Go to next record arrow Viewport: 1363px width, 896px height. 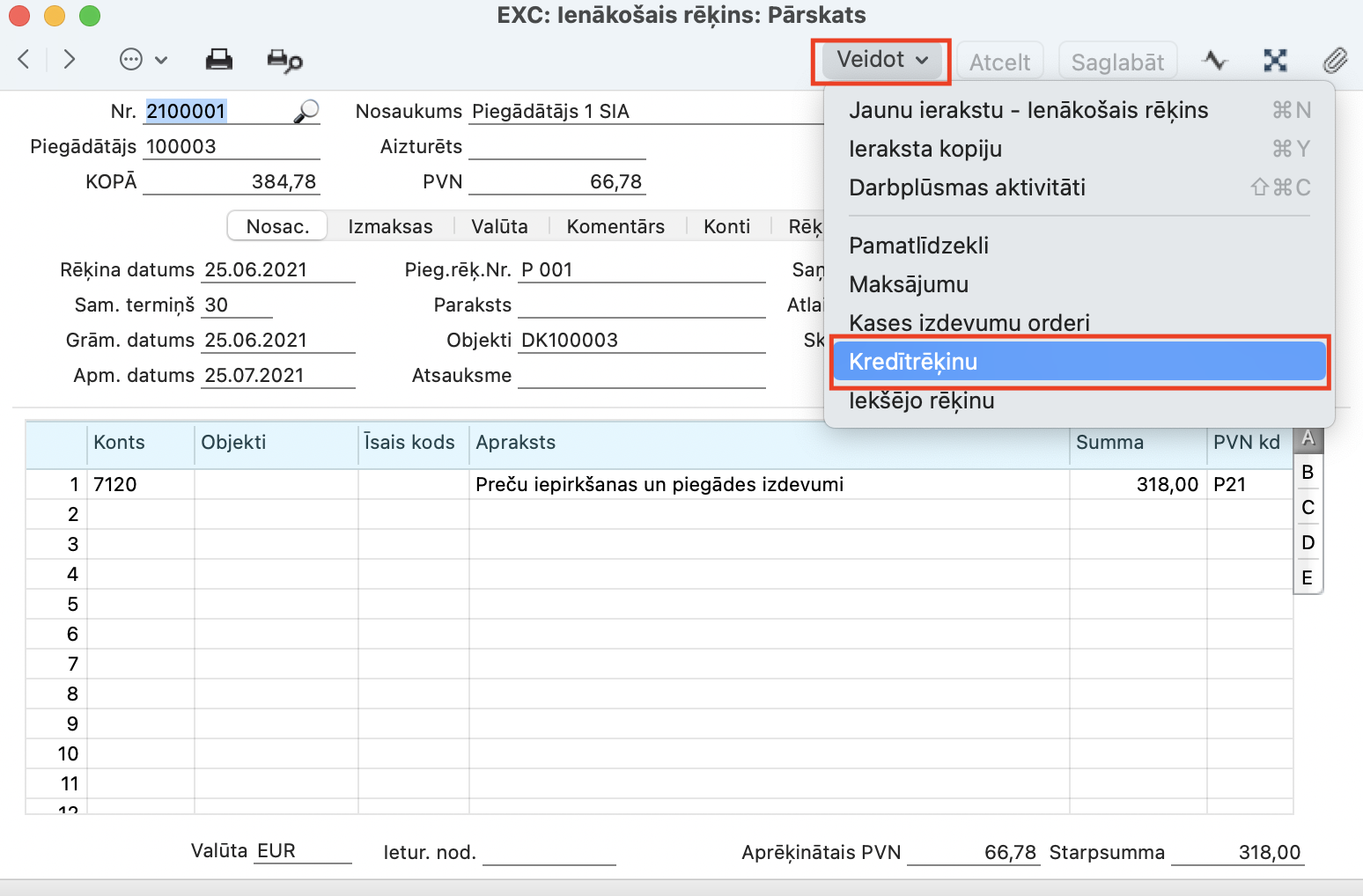(69, 59)
